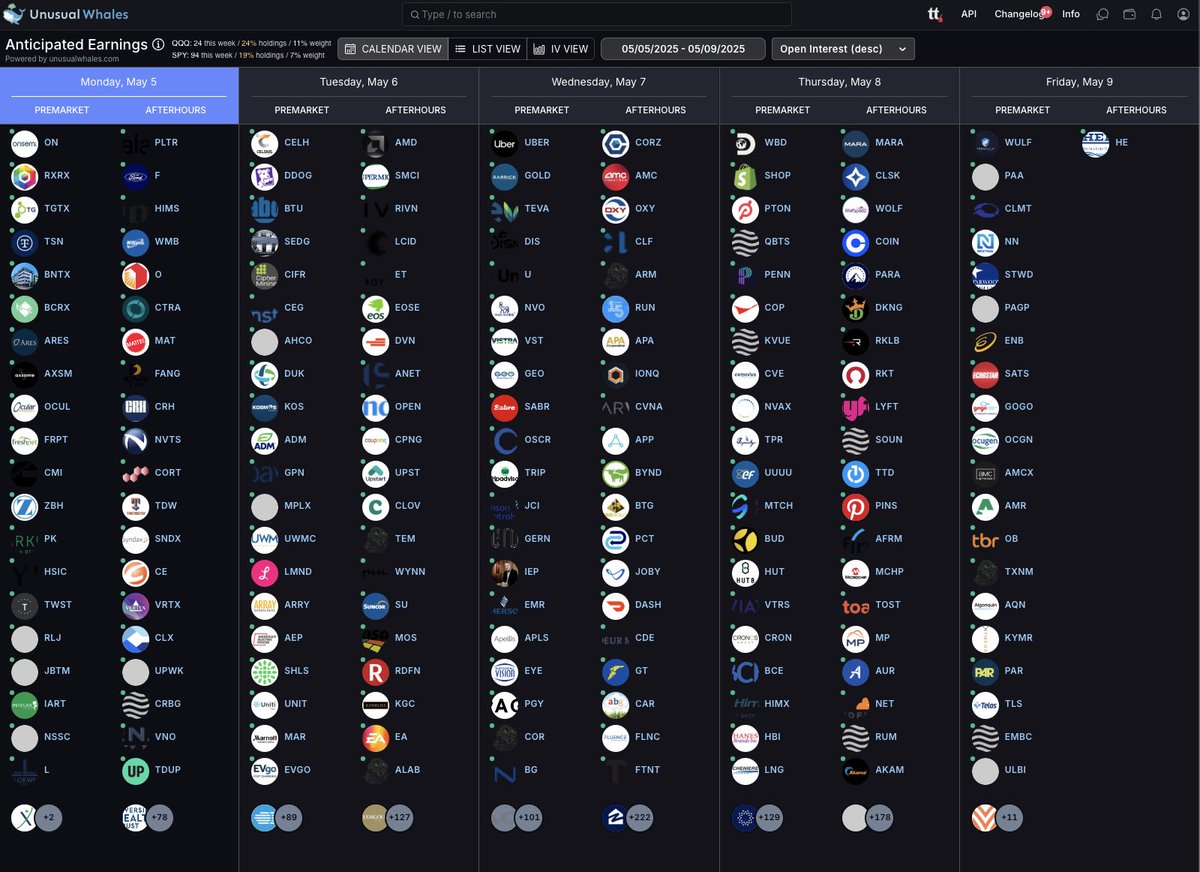The width and height of the screenshot is (1200, 872).
Task: Click the Oscar logo for OSCR
Action: [x=505, y=441]
